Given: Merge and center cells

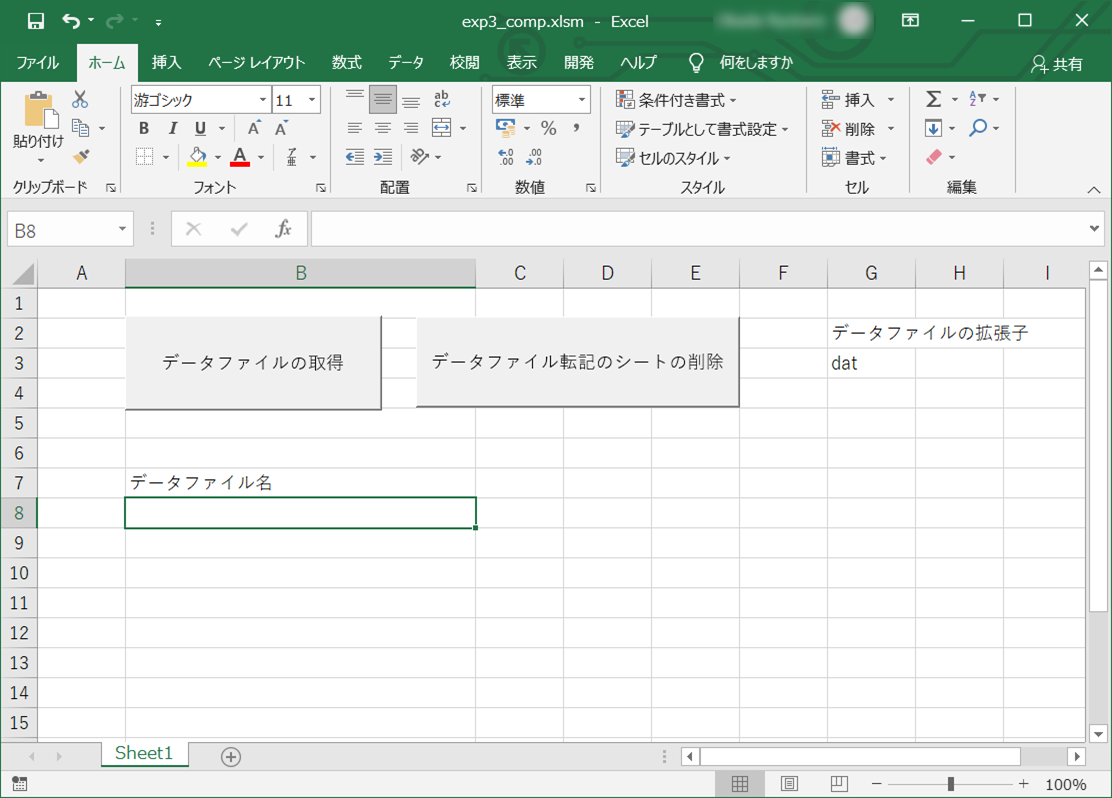Looking at the screenshot, I should tap(441, 128).
